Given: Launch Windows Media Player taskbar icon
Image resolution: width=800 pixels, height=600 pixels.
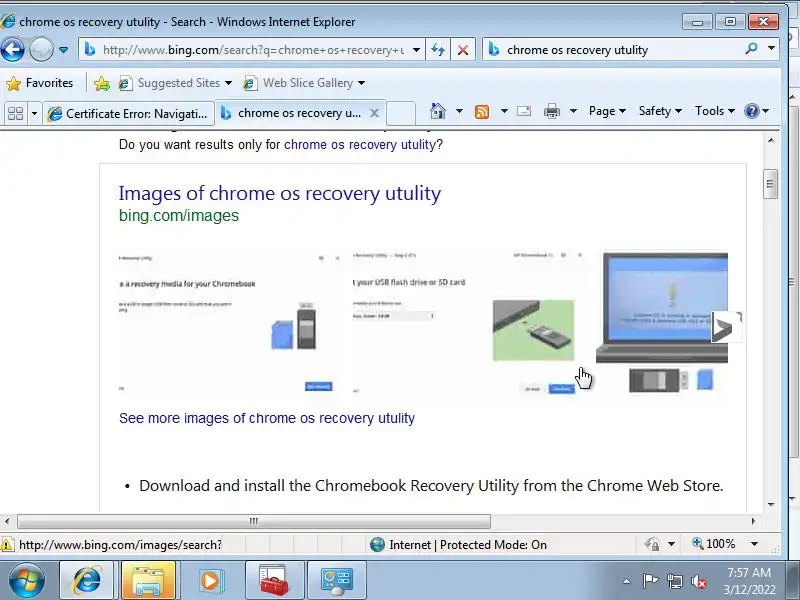Looking at the screenshot, I should pos(209,580).
